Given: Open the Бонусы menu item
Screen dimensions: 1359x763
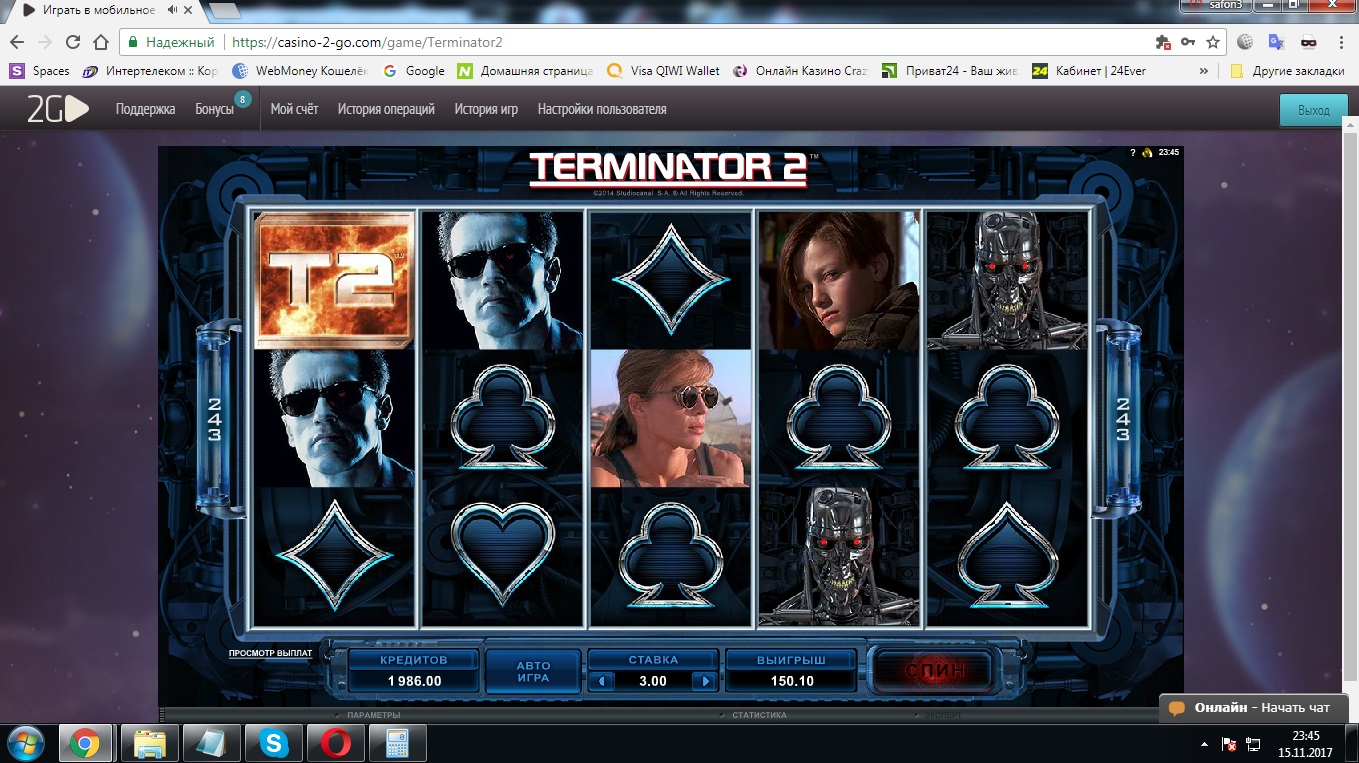Looking at the screenshot, I should click(214, 109).
